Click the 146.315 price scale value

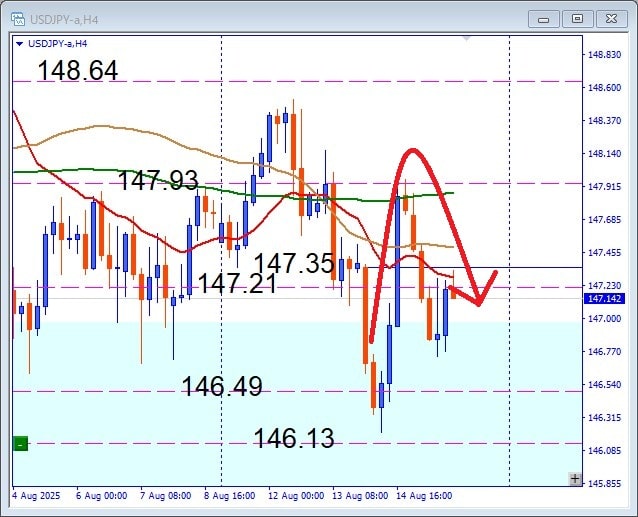coord(605,417)
